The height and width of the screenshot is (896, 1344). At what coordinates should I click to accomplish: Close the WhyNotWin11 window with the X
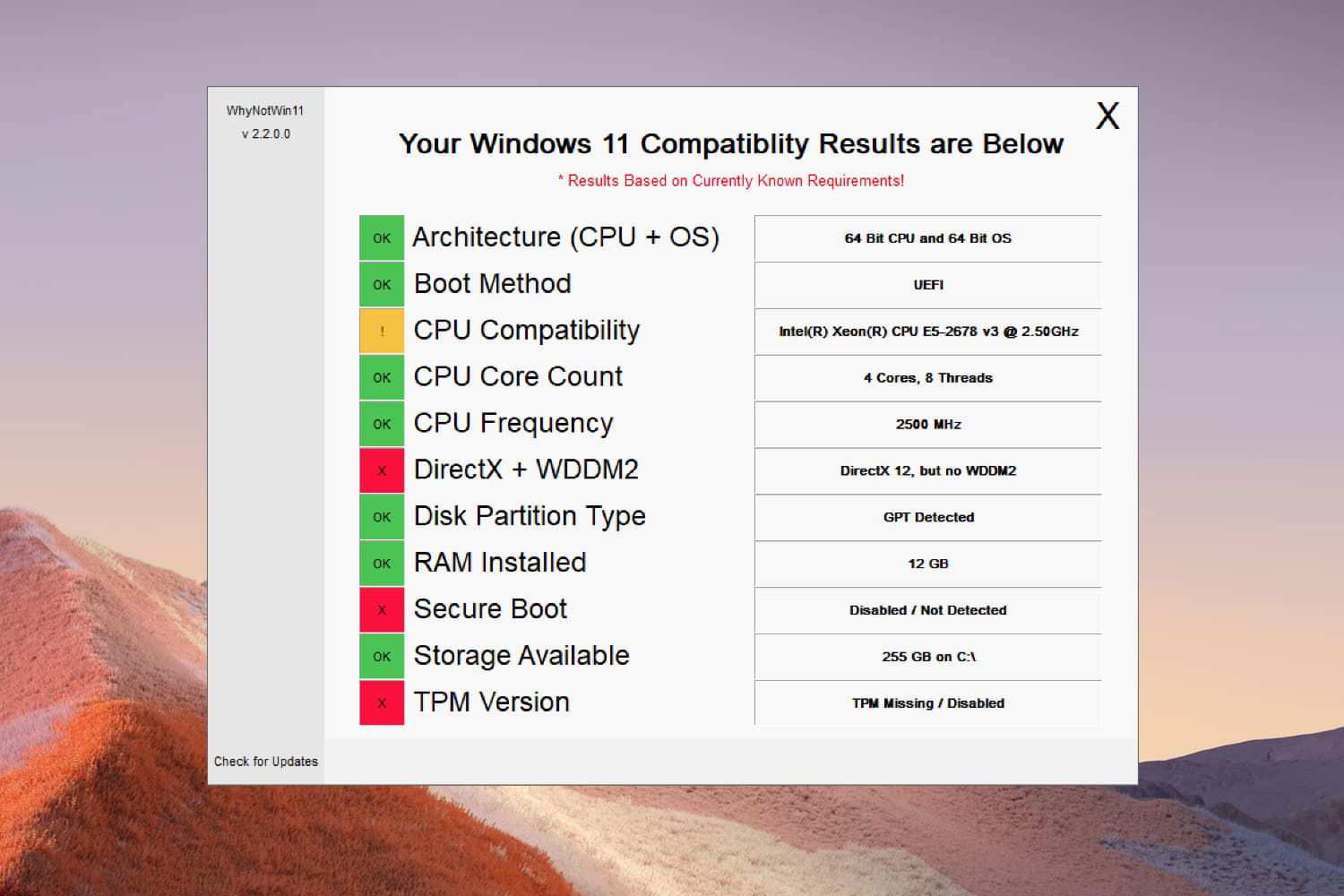[1107, 116]
